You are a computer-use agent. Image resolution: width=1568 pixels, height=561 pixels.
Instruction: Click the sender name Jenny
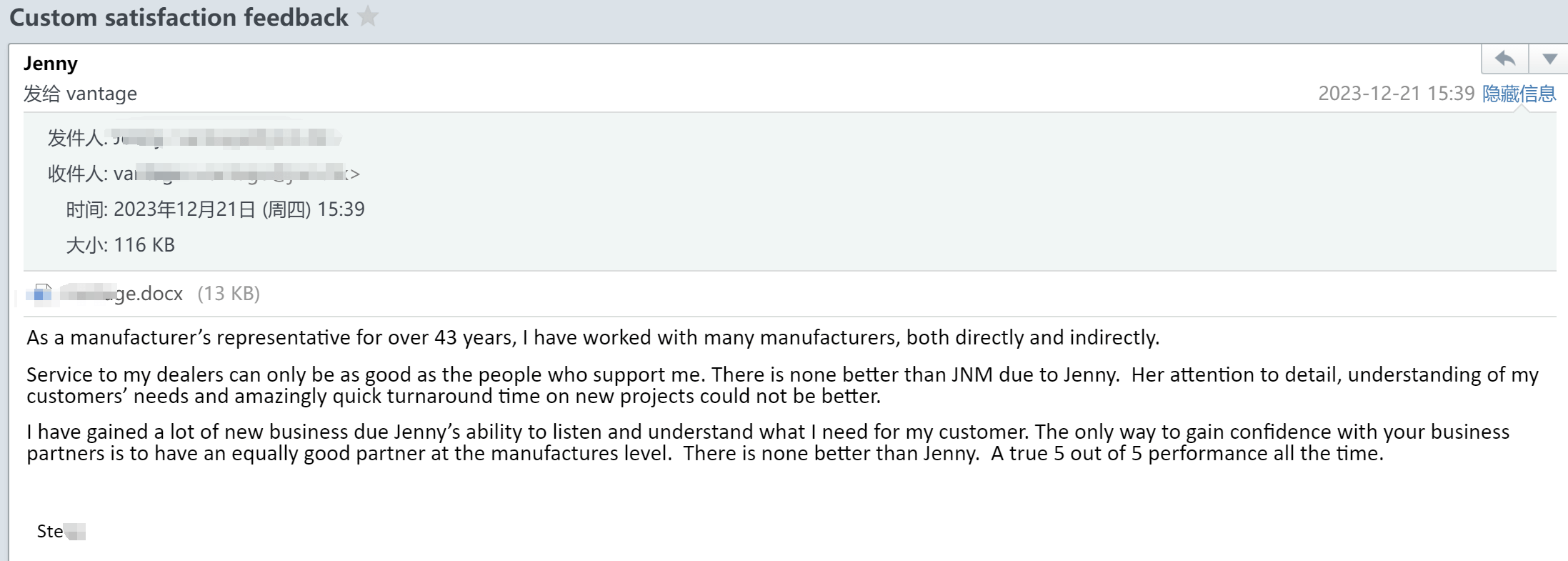pyautogui.click(x=51, y=63)
